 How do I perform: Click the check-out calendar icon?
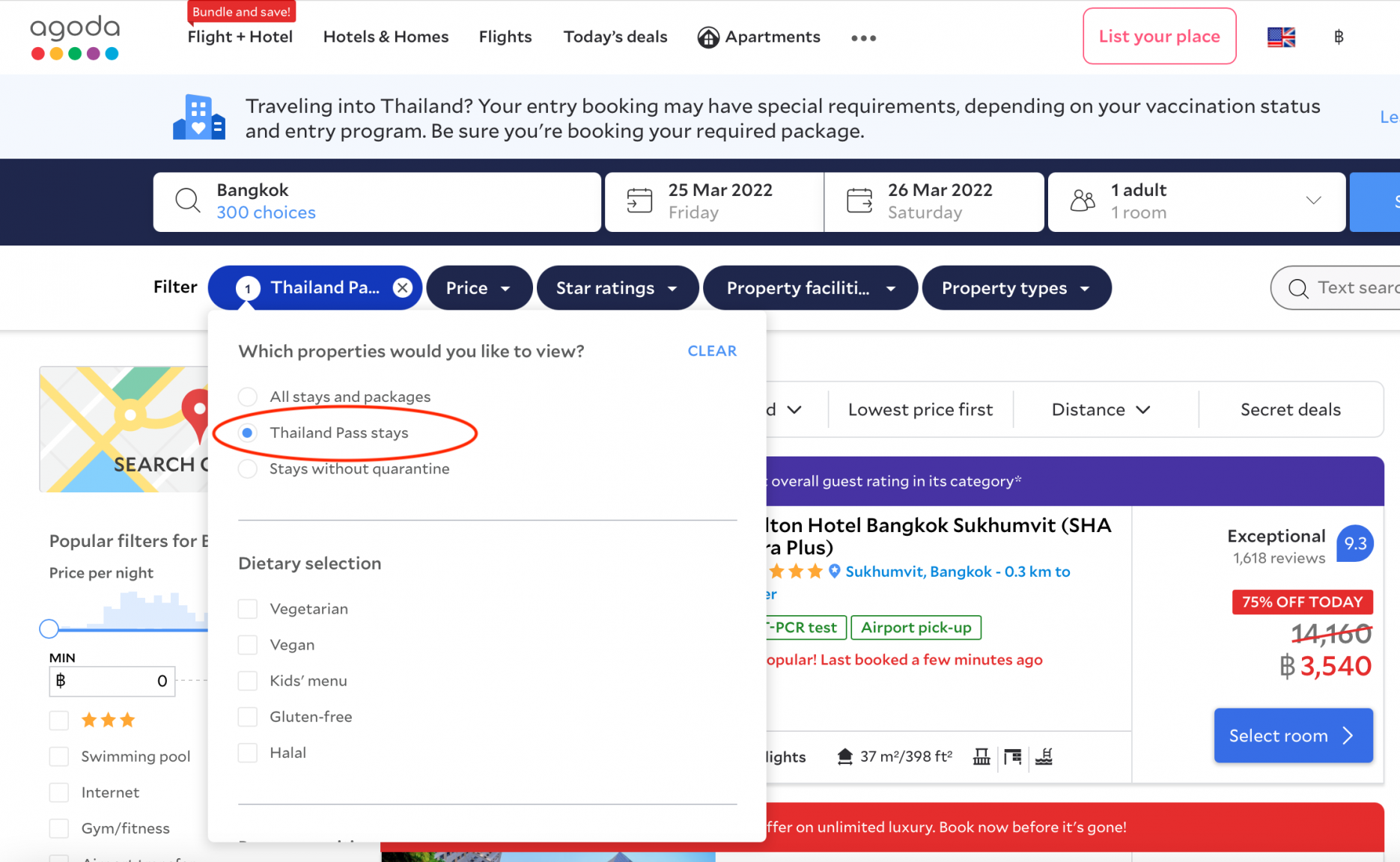pyautogui.click(x=859, y=201)
